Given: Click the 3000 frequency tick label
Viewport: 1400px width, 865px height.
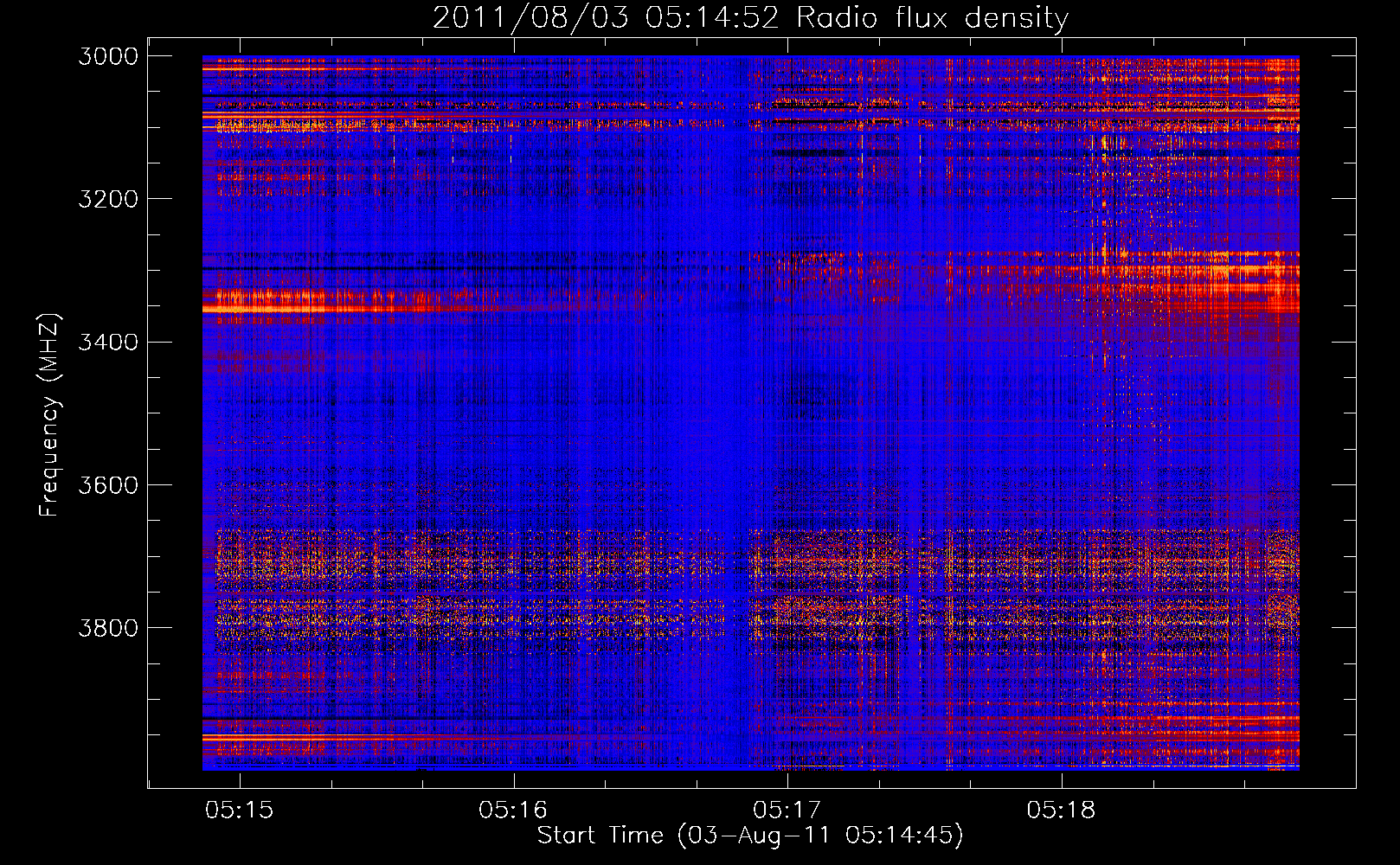Looking at the screenshot, I should pos(108,56).
